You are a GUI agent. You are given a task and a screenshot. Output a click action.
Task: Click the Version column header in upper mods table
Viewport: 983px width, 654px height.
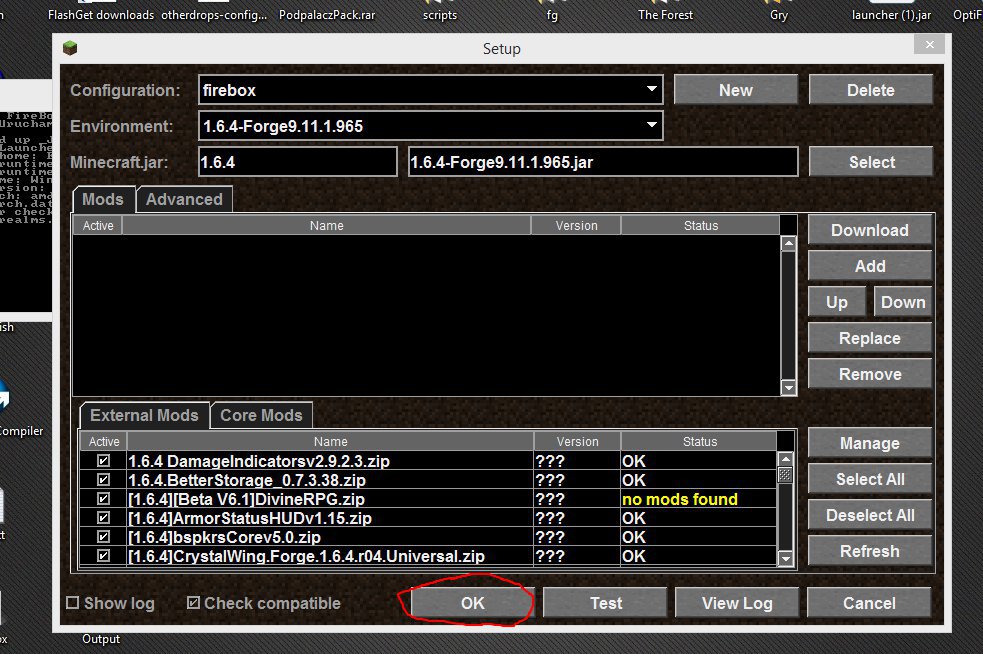(x=576, y=225)
